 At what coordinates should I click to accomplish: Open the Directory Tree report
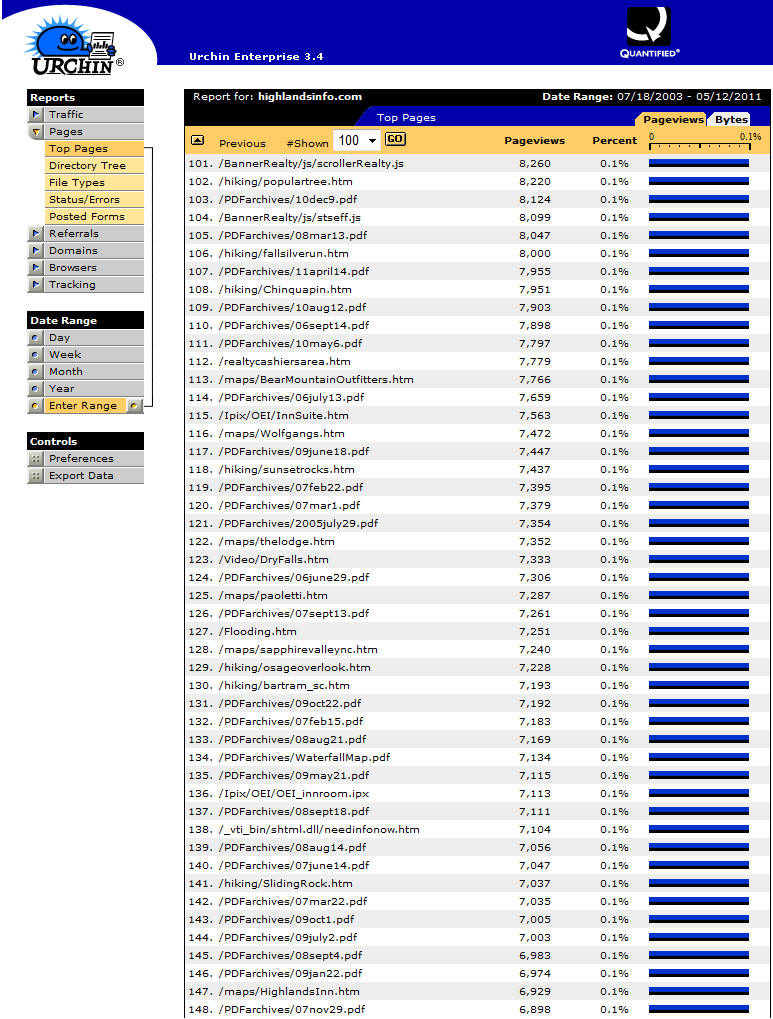(94, 166)
